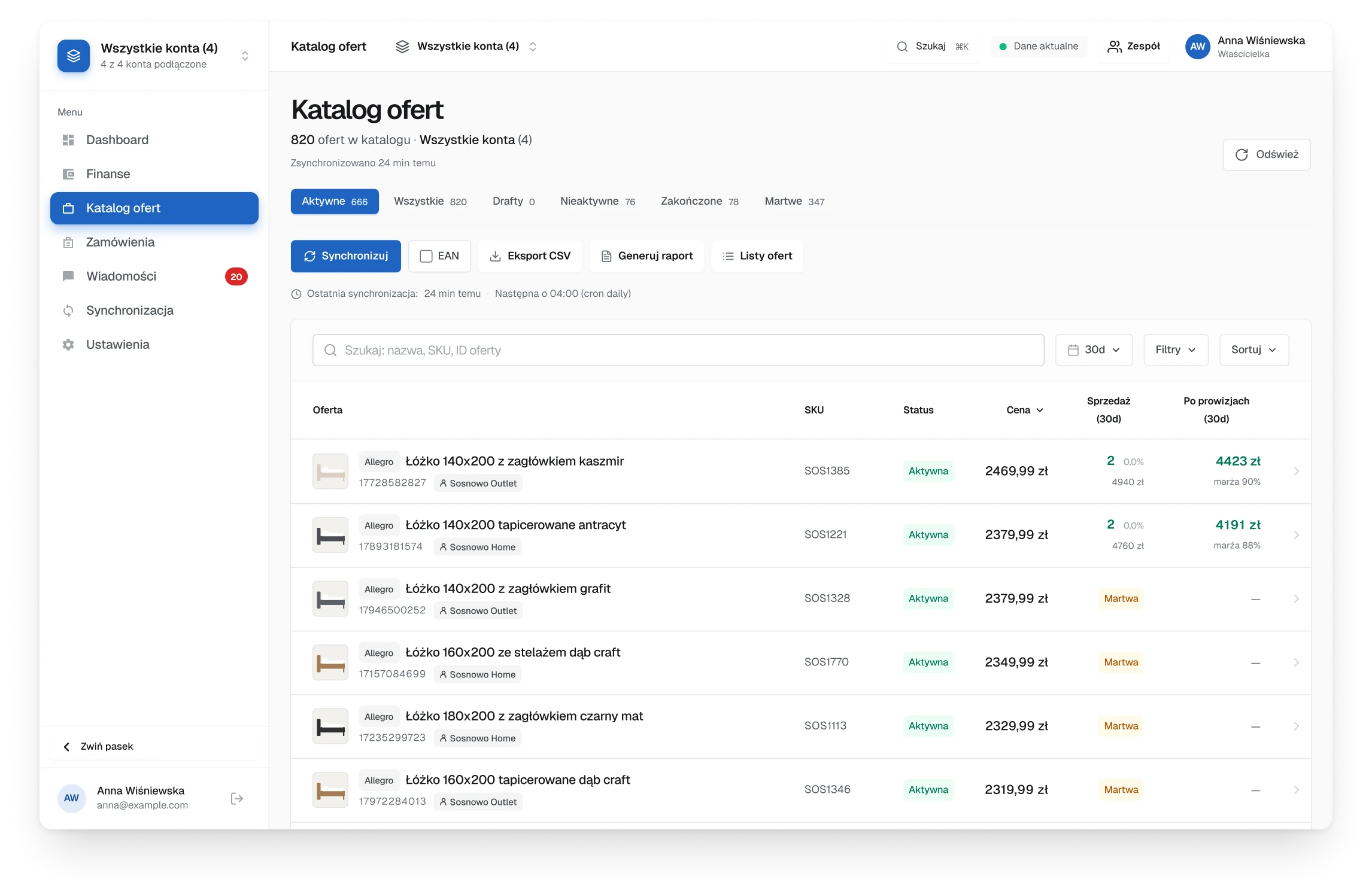Go to Zamówienia in the sidebar

pos(154,242)
